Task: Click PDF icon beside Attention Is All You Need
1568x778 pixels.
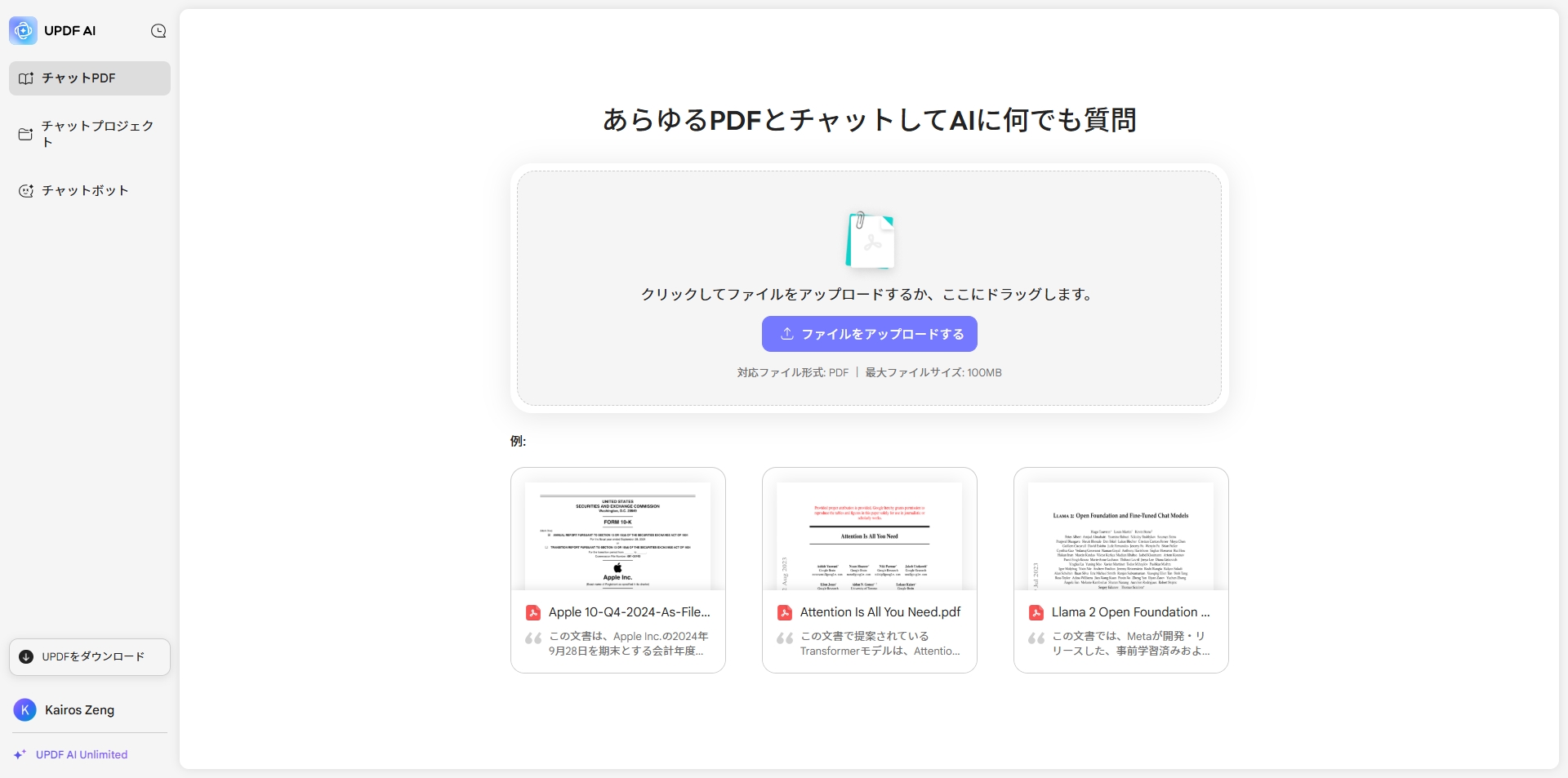Action: [x=785, y=612]
